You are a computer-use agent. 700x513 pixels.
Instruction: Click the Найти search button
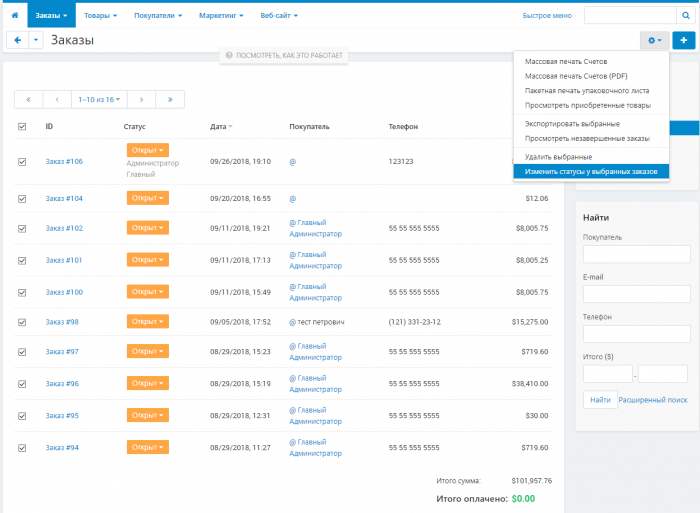tap(600, 400)
